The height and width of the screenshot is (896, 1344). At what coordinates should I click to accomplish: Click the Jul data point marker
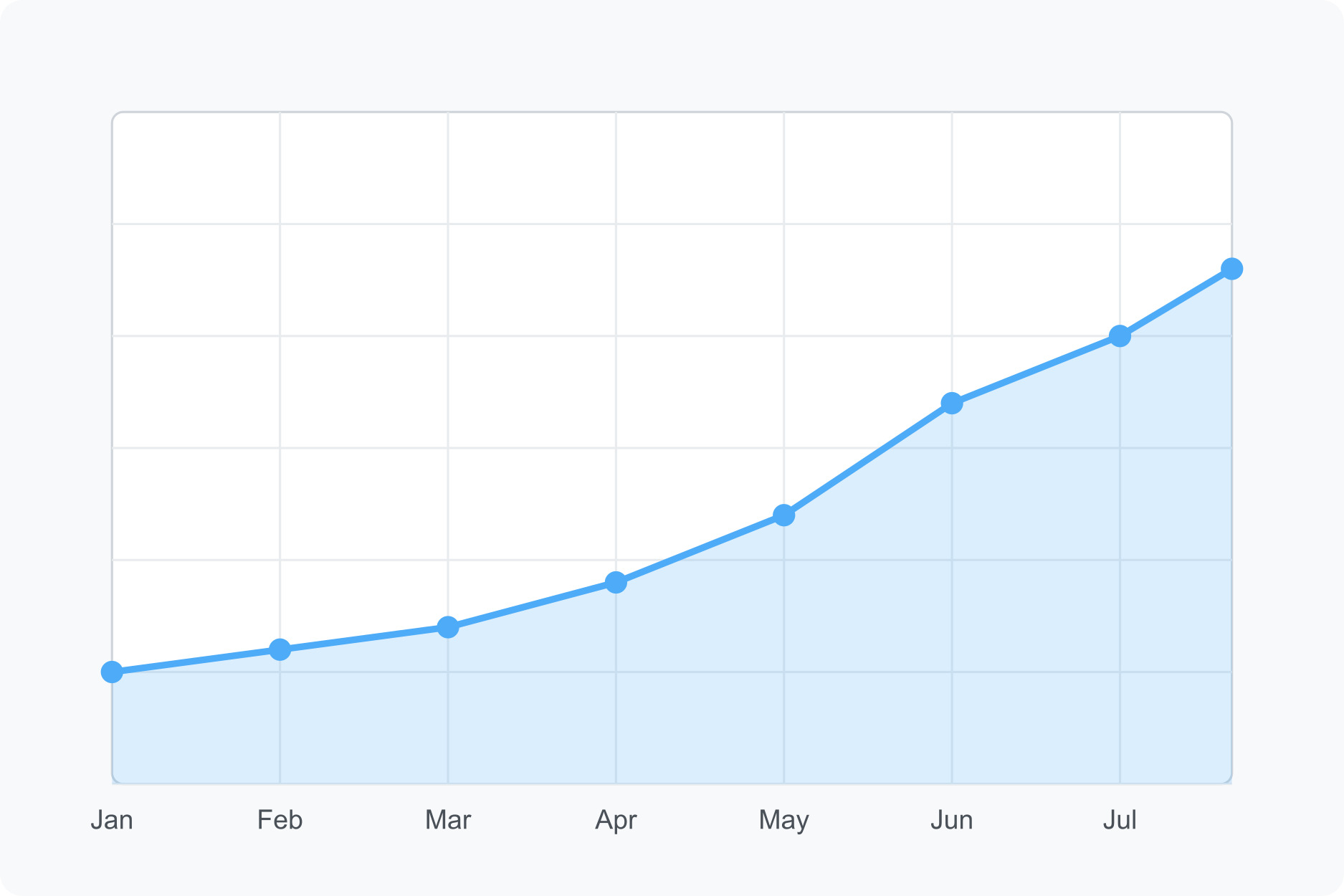(x=1120, y=336)
